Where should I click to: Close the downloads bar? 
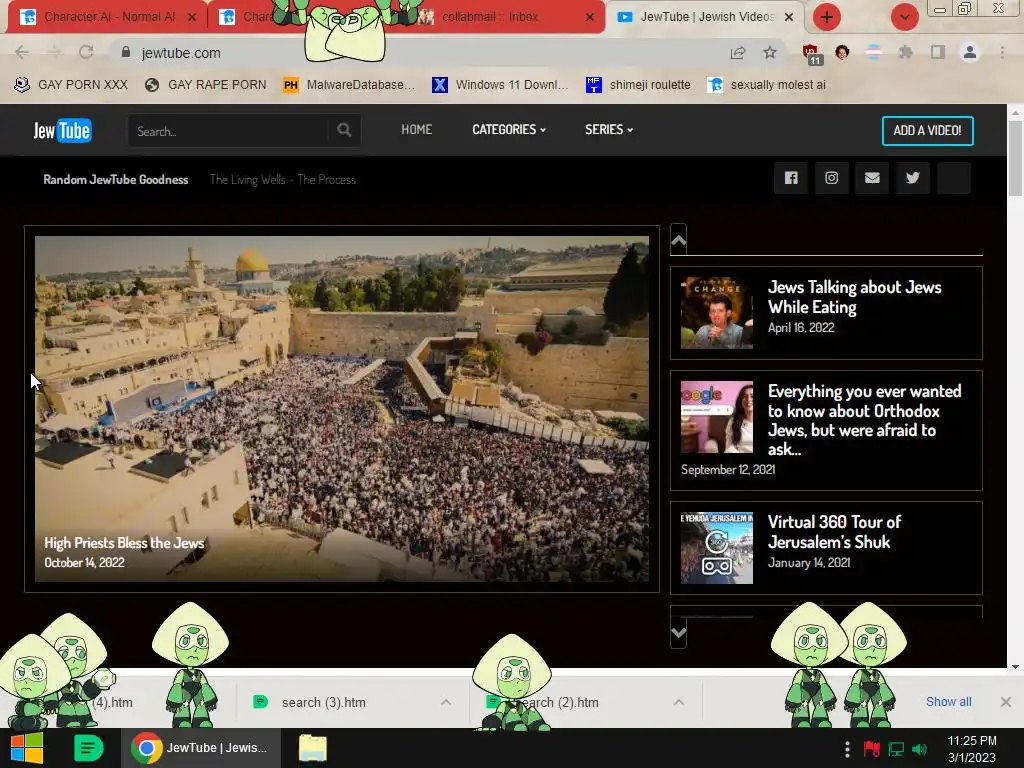(x=1006, y=701)
